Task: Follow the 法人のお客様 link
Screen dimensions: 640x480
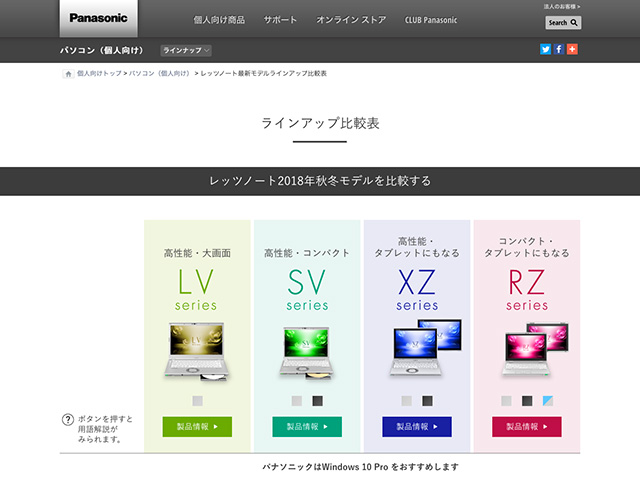Action: click(x=562, y=7)
